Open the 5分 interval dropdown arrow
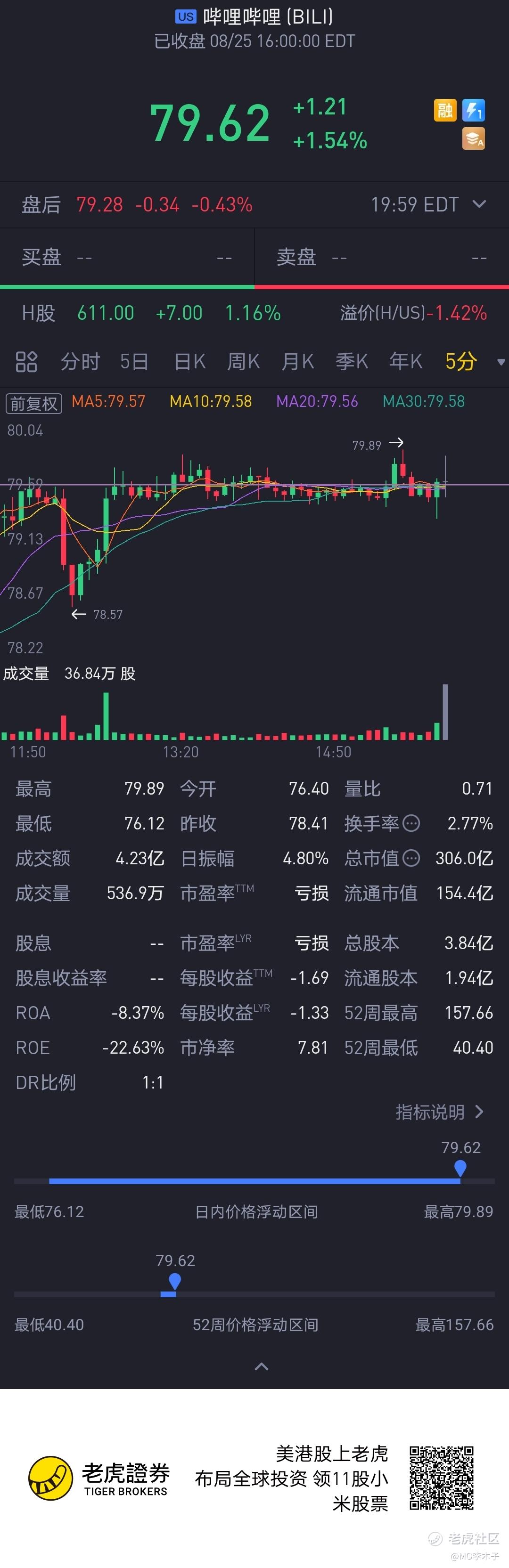 pos(501,362)
